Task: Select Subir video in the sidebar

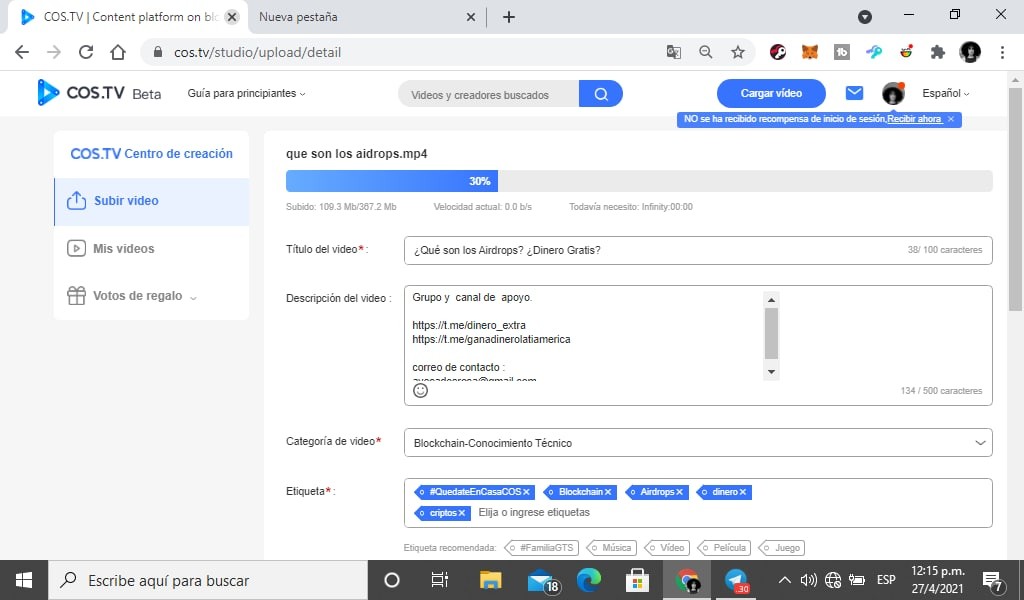Action: click(x=152, y=201)
